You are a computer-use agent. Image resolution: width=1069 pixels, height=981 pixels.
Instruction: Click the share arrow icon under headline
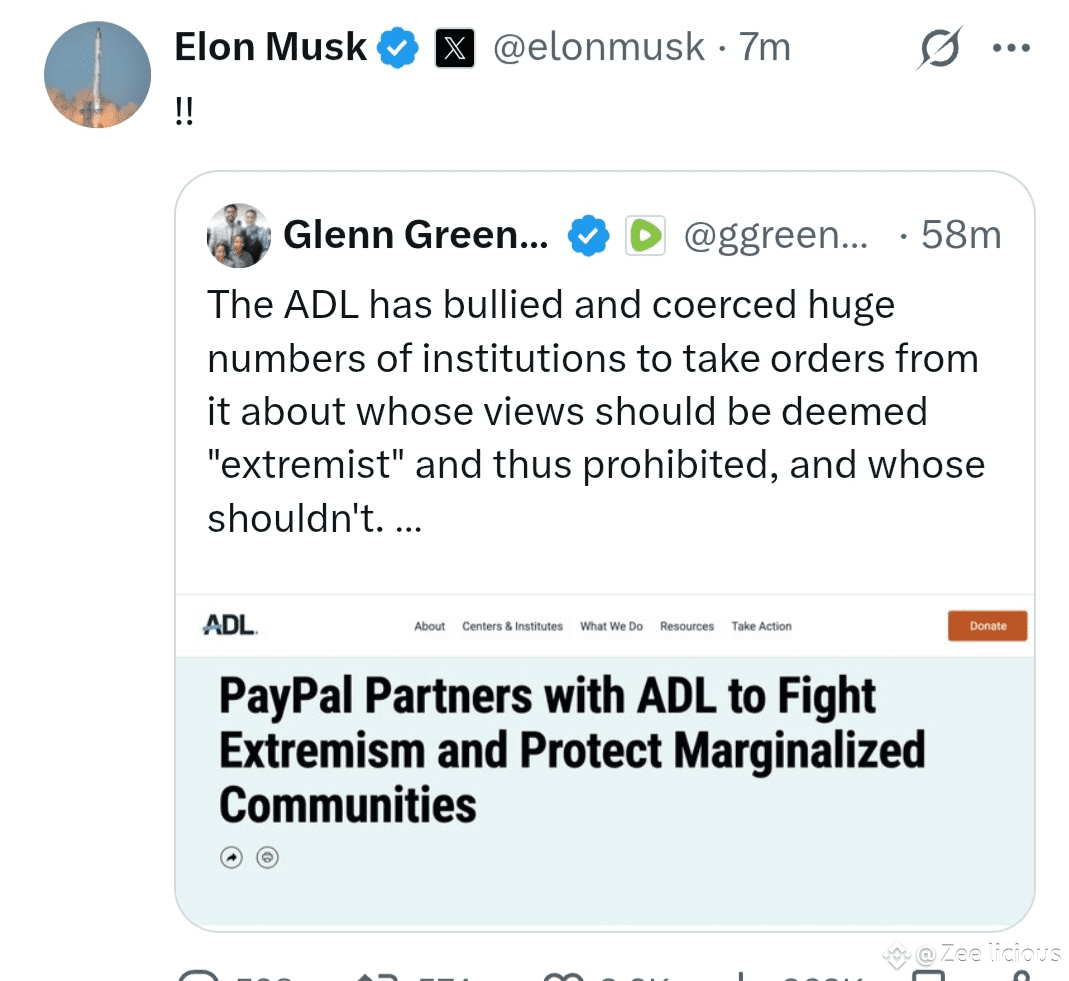232,857
